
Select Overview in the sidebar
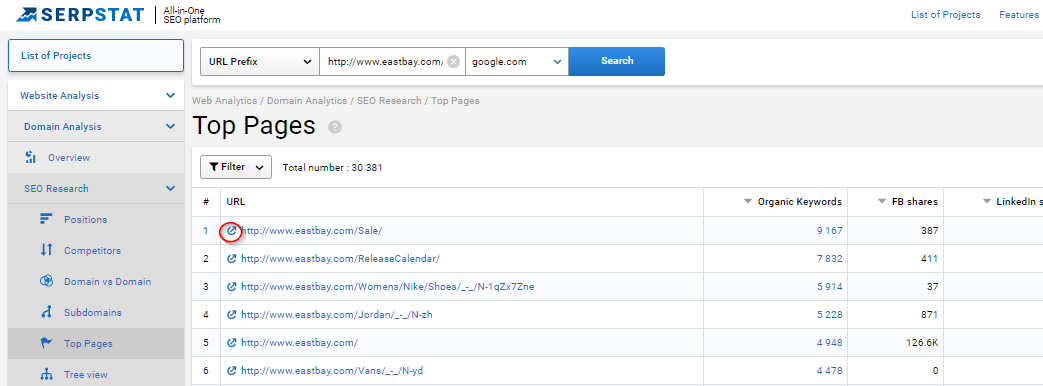point(69,158)
